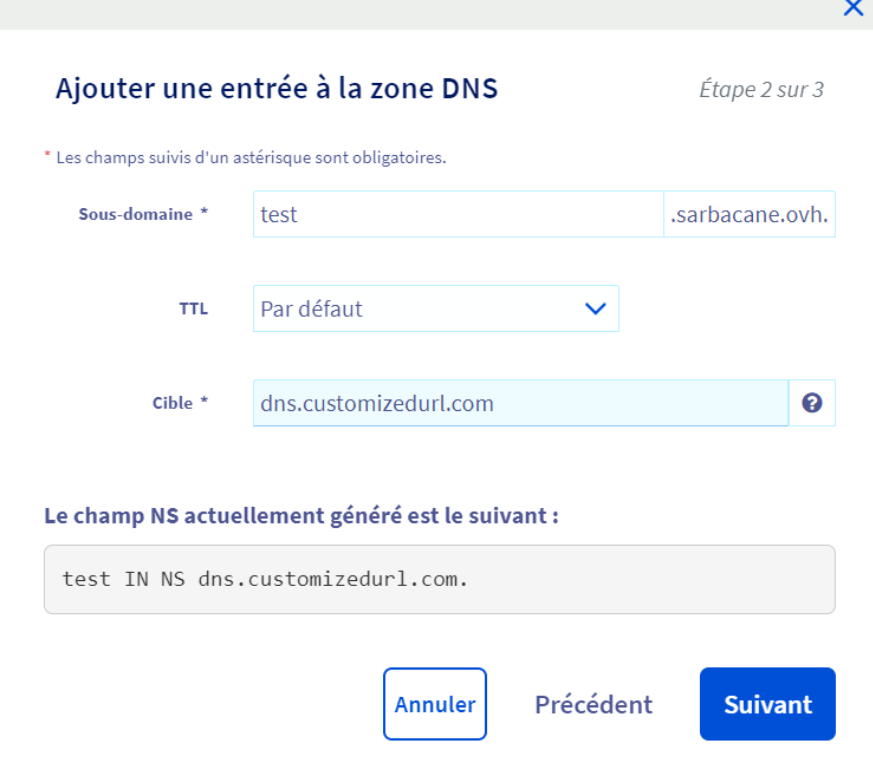Click the question mark help icon beside Cible
The width and height of the screenshot is (873, 766).
coord(812,403)
